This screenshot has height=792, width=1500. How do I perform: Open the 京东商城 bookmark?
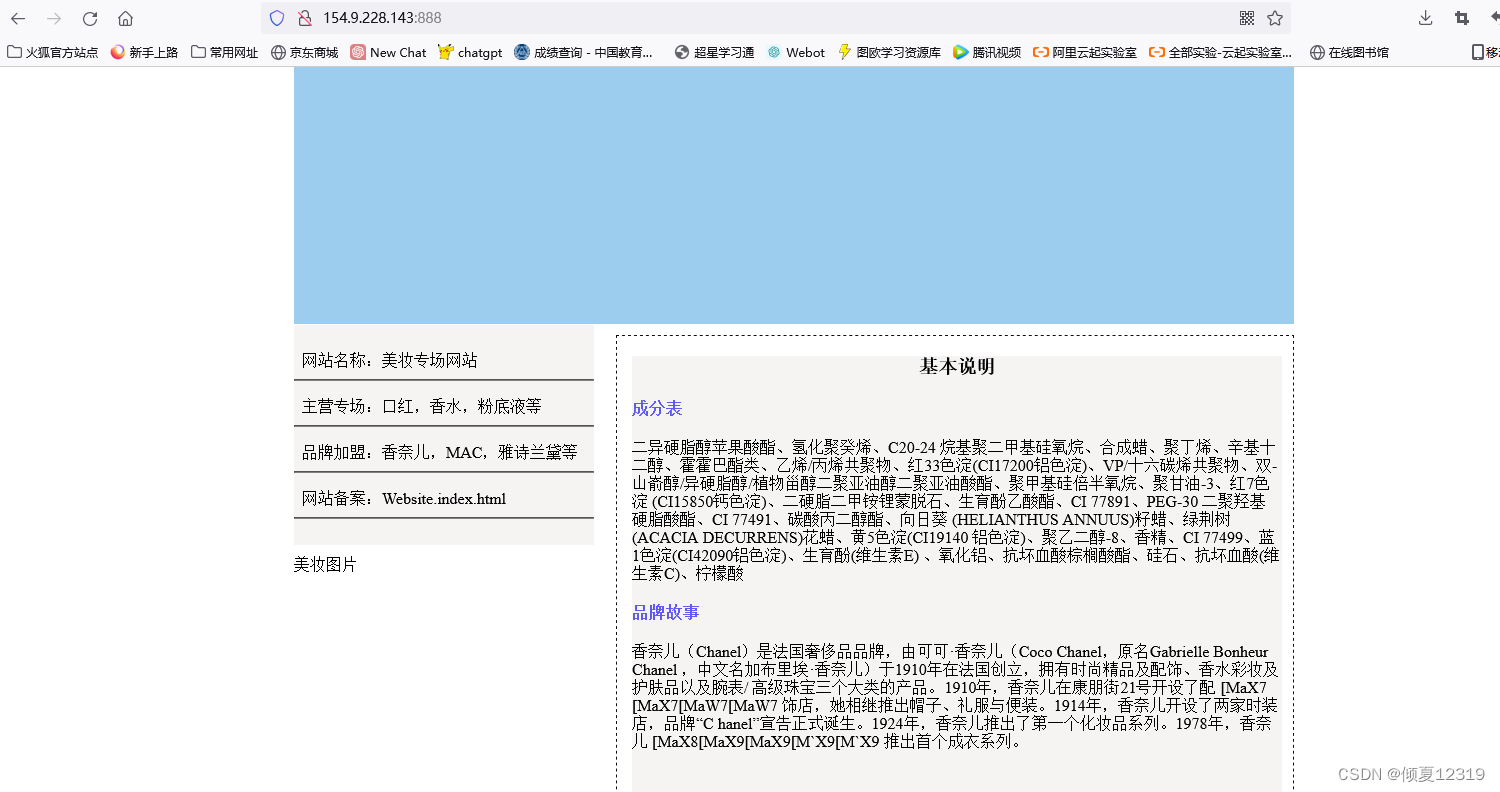305,52
